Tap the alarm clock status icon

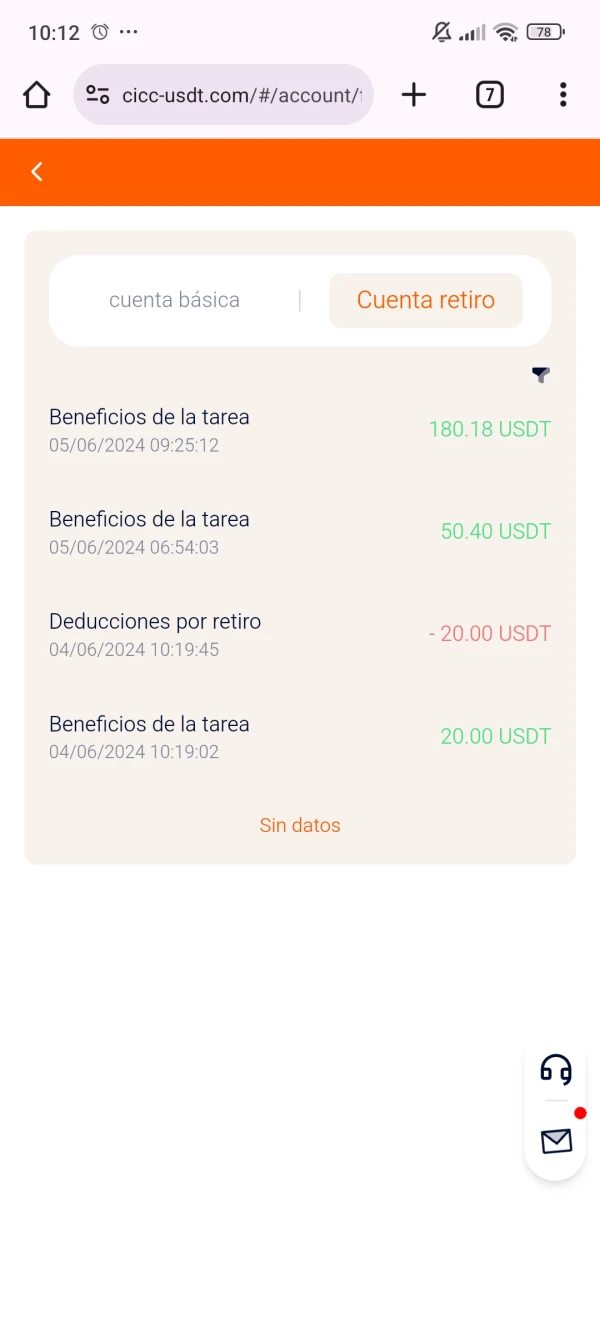point(100,32)
